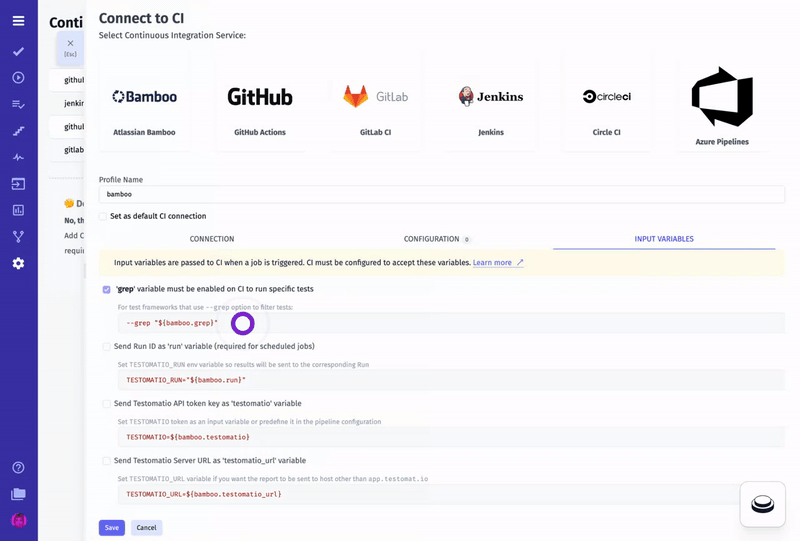This screenshot has height=541, width=800.
Task: Open the Pulse activity icon in sidebar
Action: pos(18,157)
